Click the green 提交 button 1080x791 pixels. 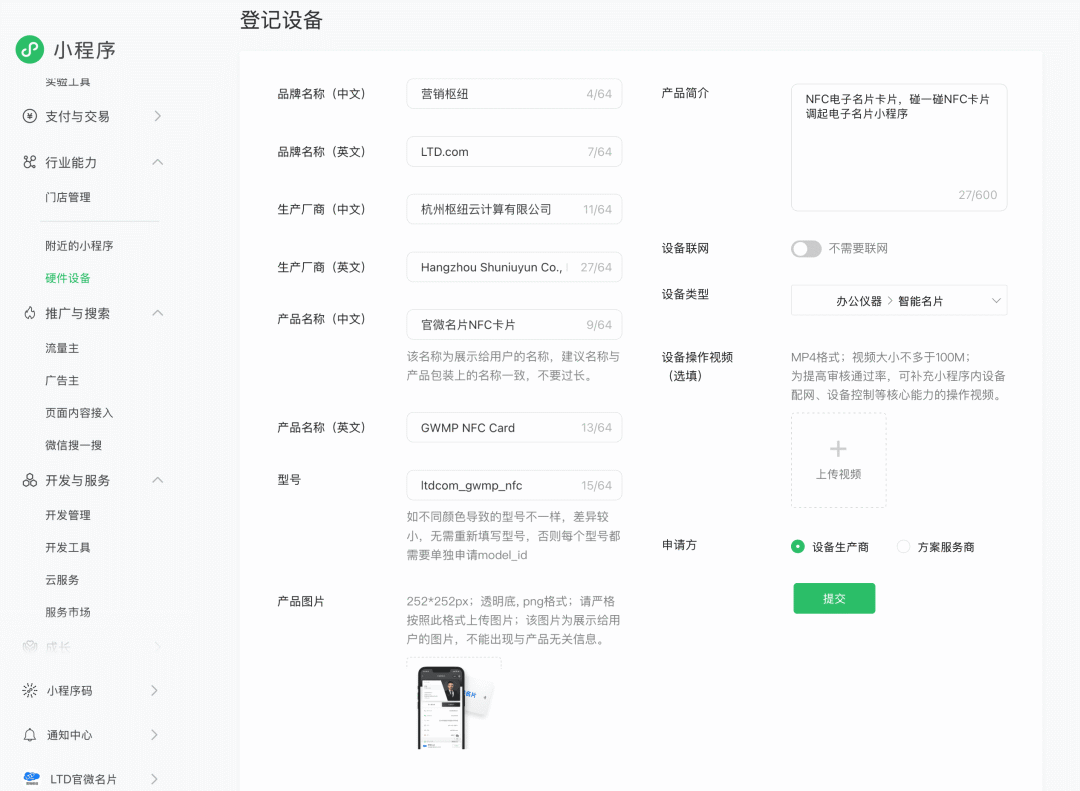pyautogui.click(x=834, y=598)
